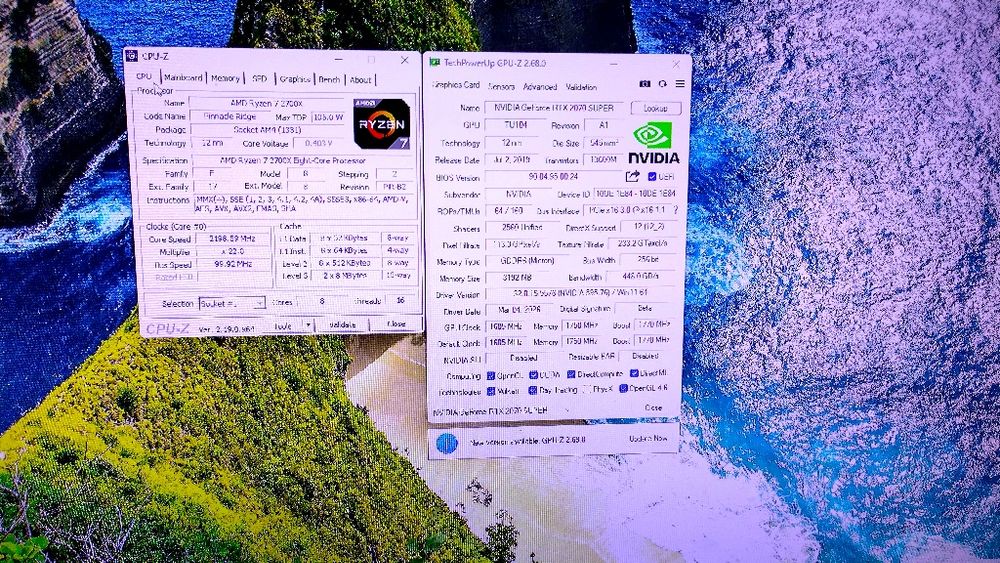Click the Close button in CPU-Z
Image resolution: width=1000 pixels, height=563 pixels.
click(x=395, y=324)
